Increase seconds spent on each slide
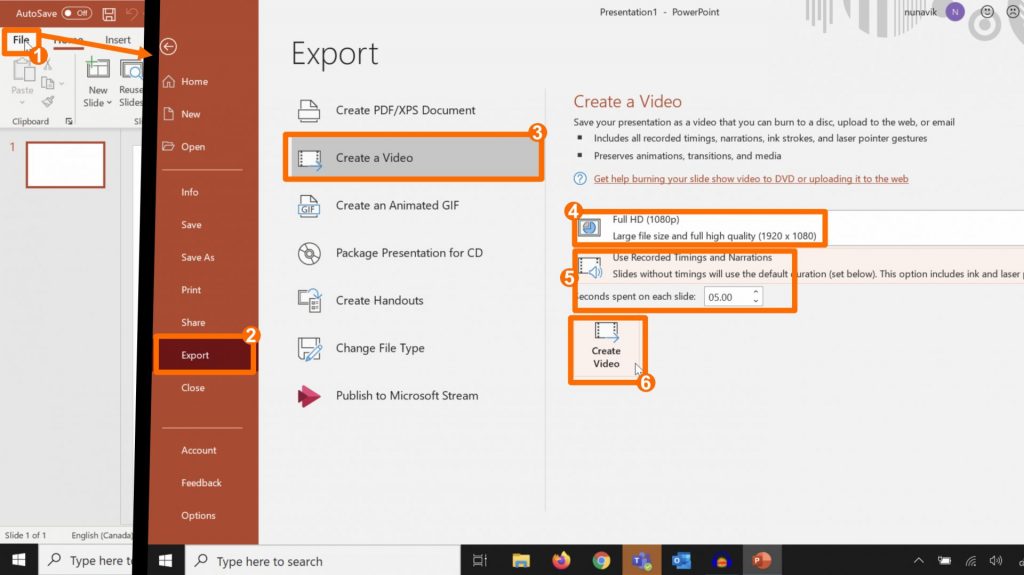The width and height of the screenshot is (1024, 575). coord(756,293)
